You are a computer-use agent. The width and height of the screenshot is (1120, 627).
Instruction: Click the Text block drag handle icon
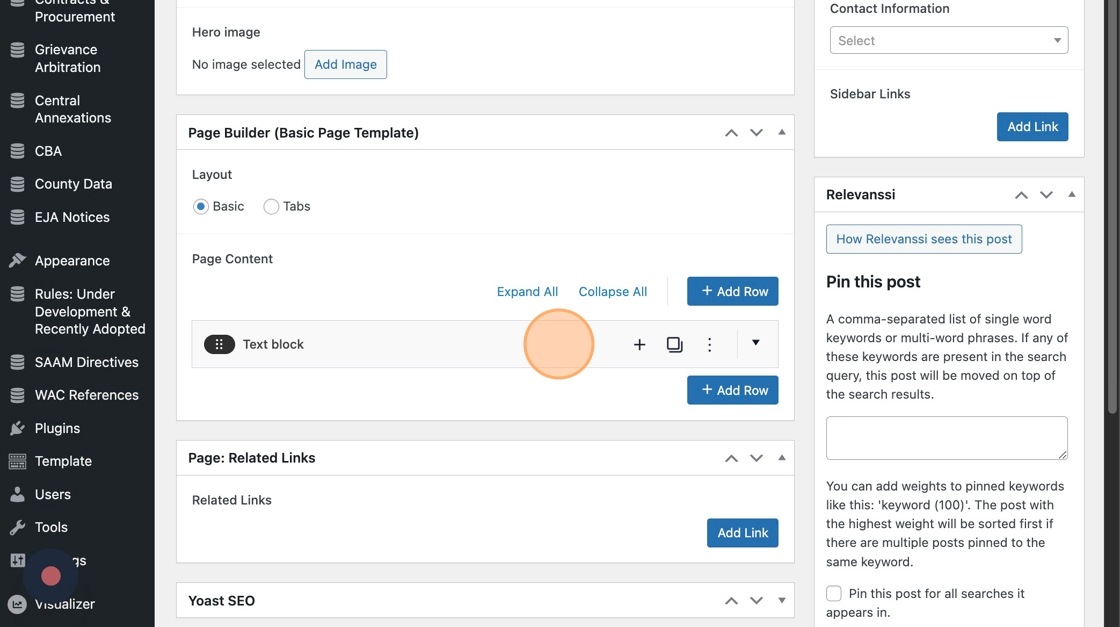219,344
